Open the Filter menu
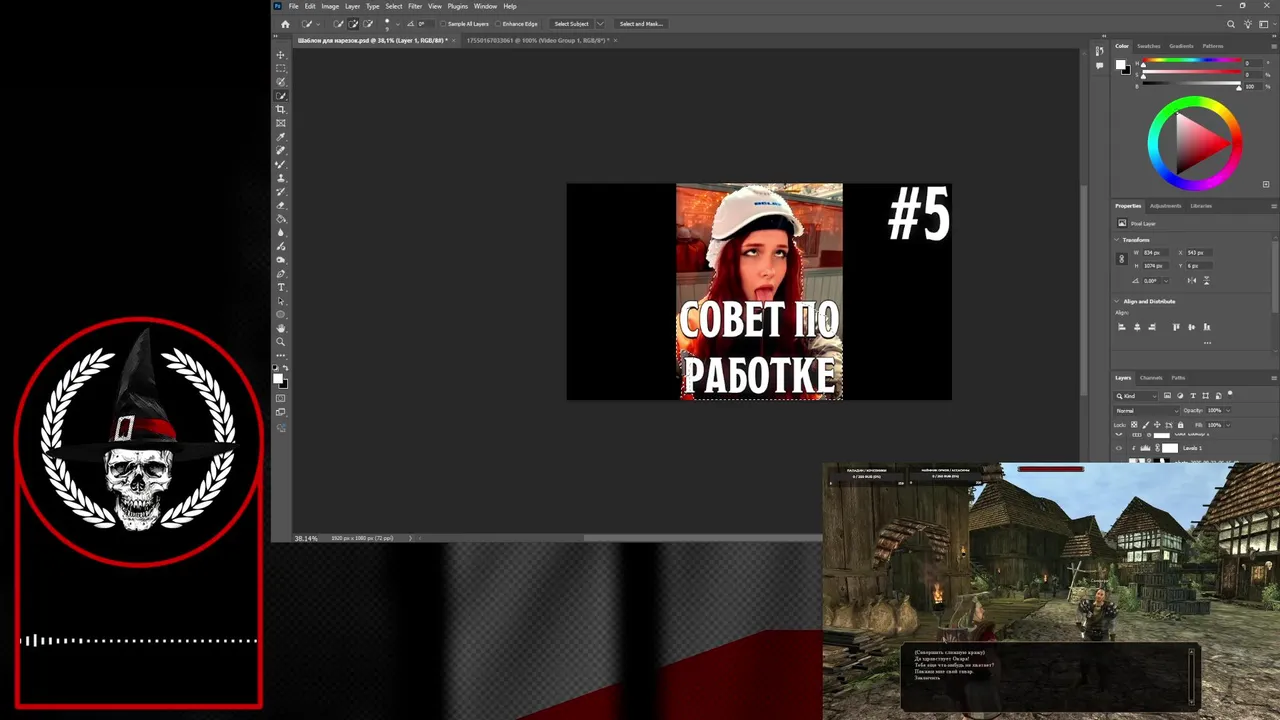1280x720 pixels. [415, 6]
